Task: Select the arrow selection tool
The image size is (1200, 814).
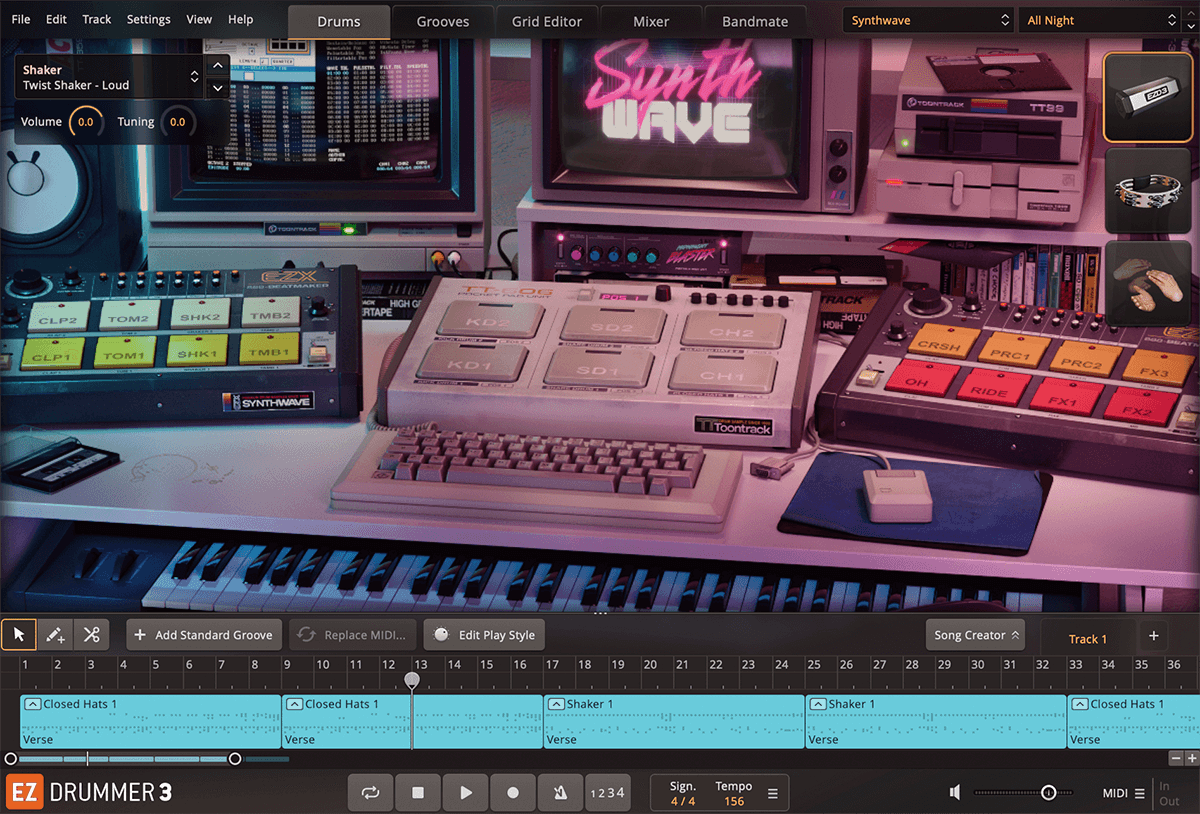Action: pyautogui.click(x=18, y=634)
